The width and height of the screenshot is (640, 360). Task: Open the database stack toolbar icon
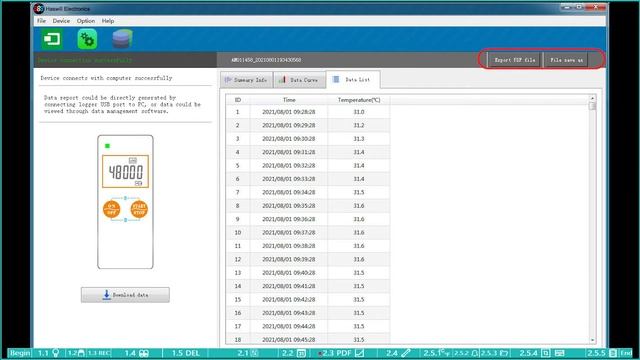pyautogui.click(x=122, y=39)
